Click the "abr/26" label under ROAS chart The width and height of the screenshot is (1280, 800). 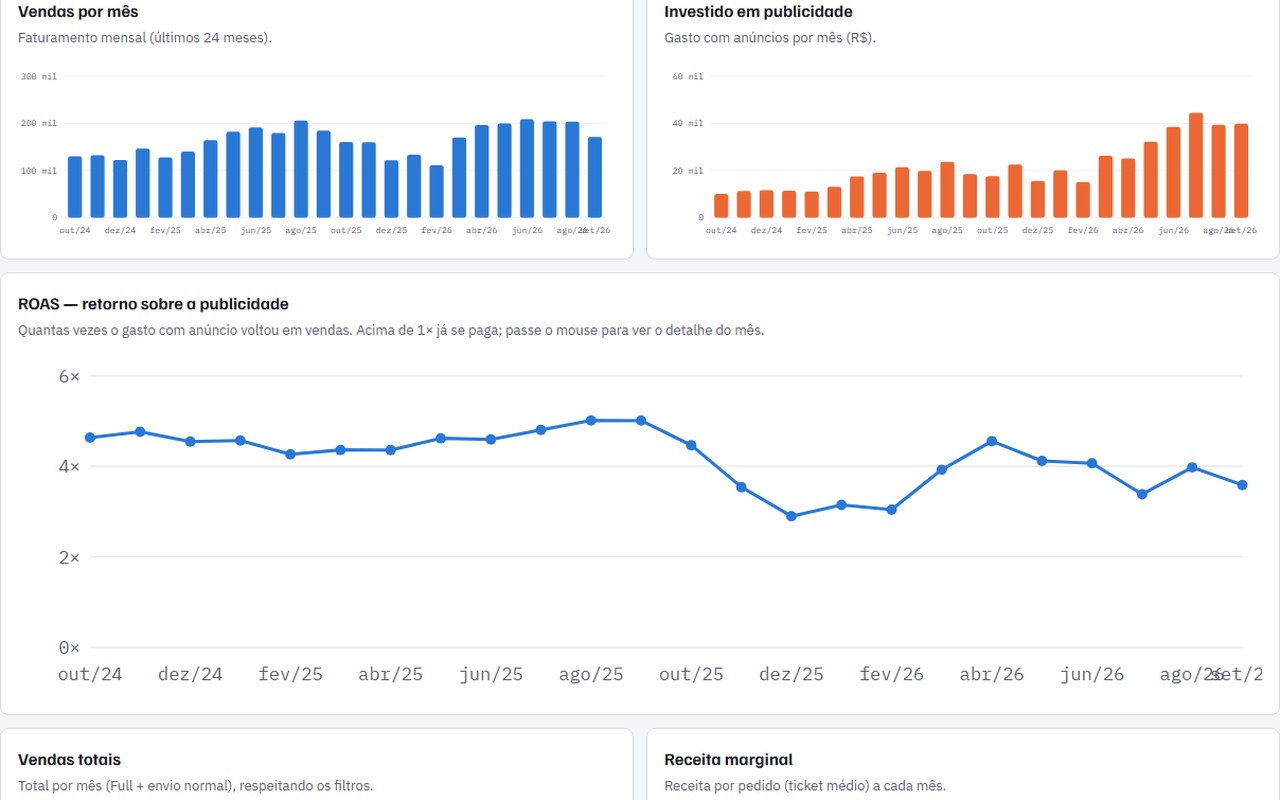pyautogui.click(x=991, y=674)
